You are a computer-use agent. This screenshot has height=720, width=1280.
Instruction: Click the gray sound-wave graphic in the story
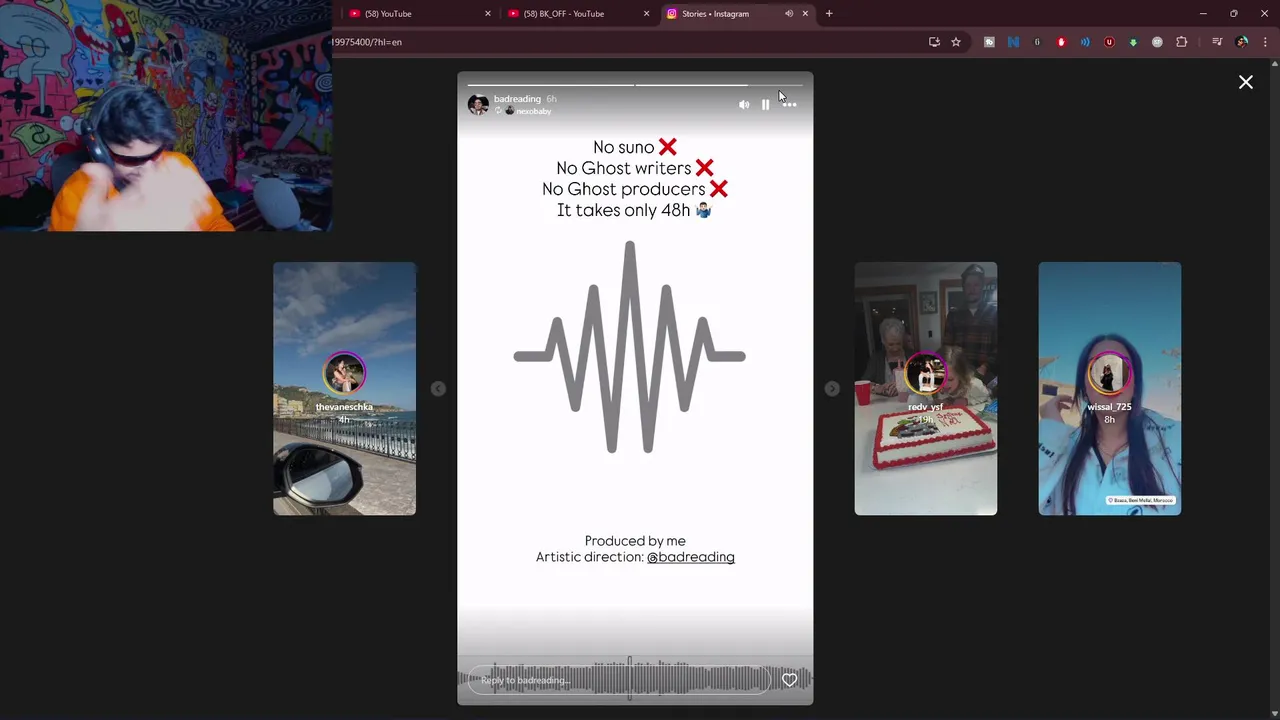point(630,347)
